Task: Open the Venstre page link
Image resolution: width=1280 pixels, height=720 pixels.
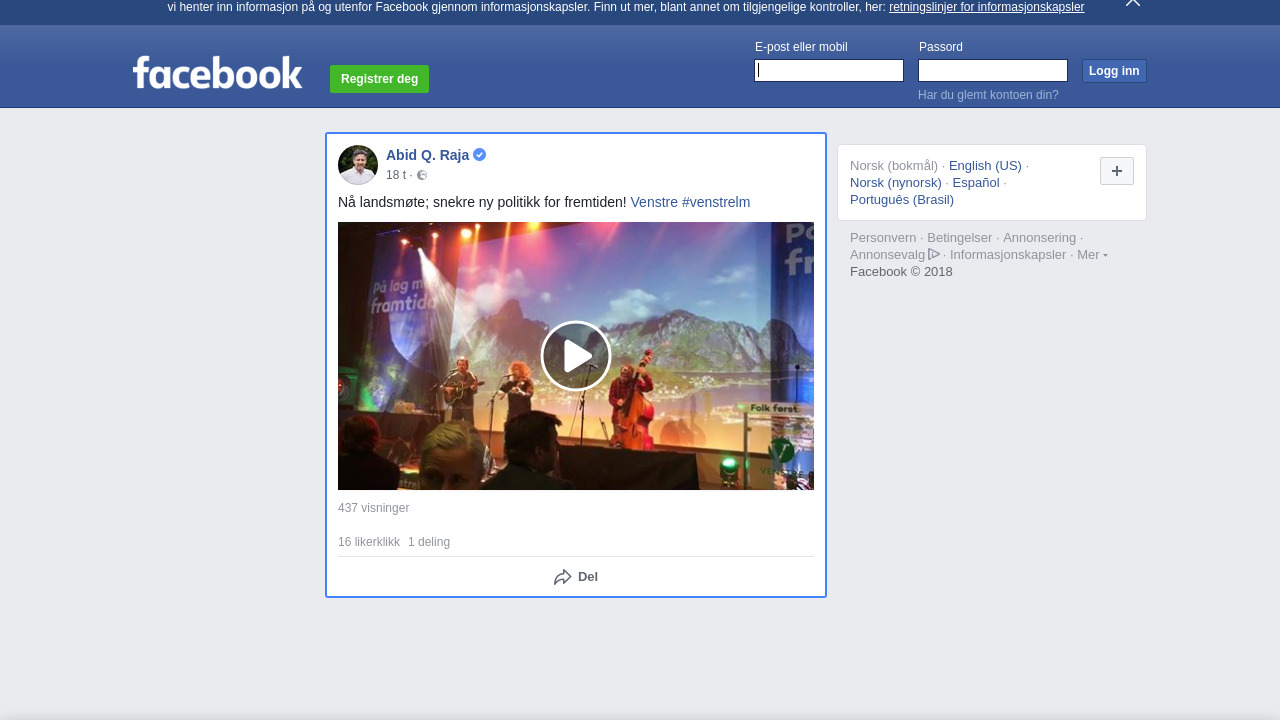Action: [654, 202]
